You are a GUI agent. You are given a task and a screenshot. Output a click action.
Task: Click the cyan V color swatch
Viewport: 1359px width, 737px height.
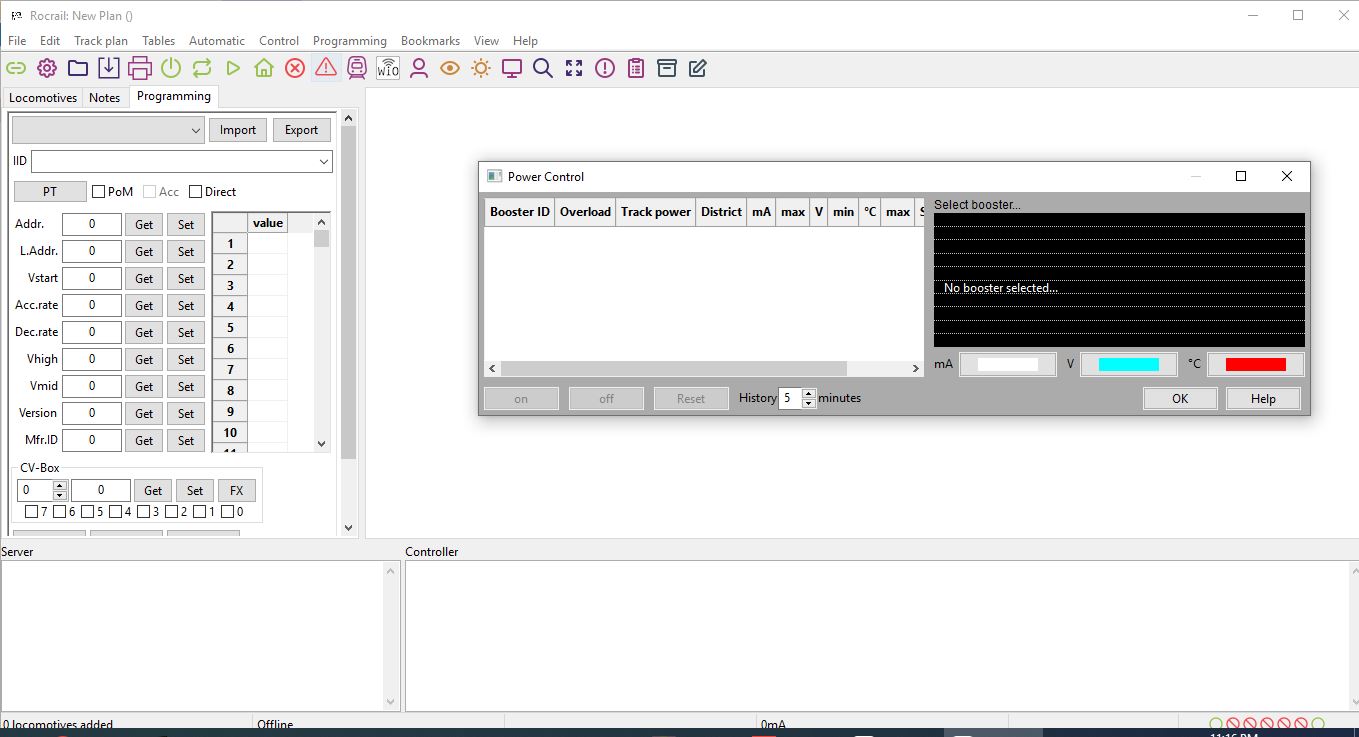pyautogui.click(x=1128, y=364)
